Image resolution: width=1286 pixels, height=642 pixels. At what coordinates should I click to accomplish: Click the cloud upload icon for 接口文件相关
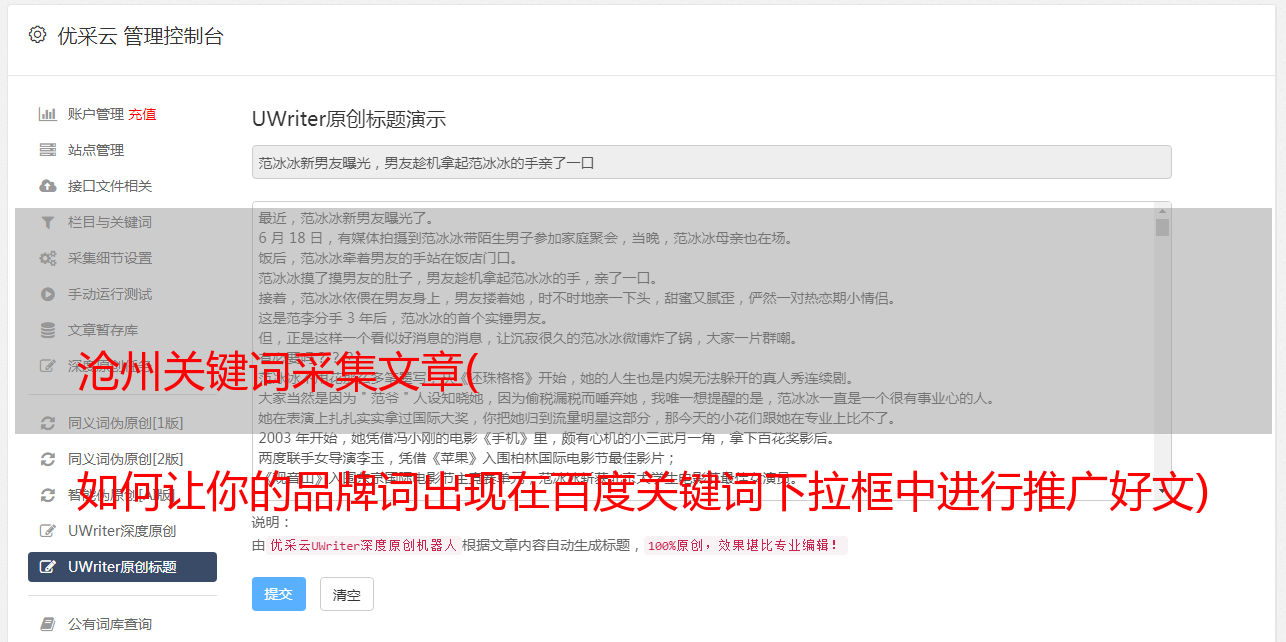(x=47, y=186)
